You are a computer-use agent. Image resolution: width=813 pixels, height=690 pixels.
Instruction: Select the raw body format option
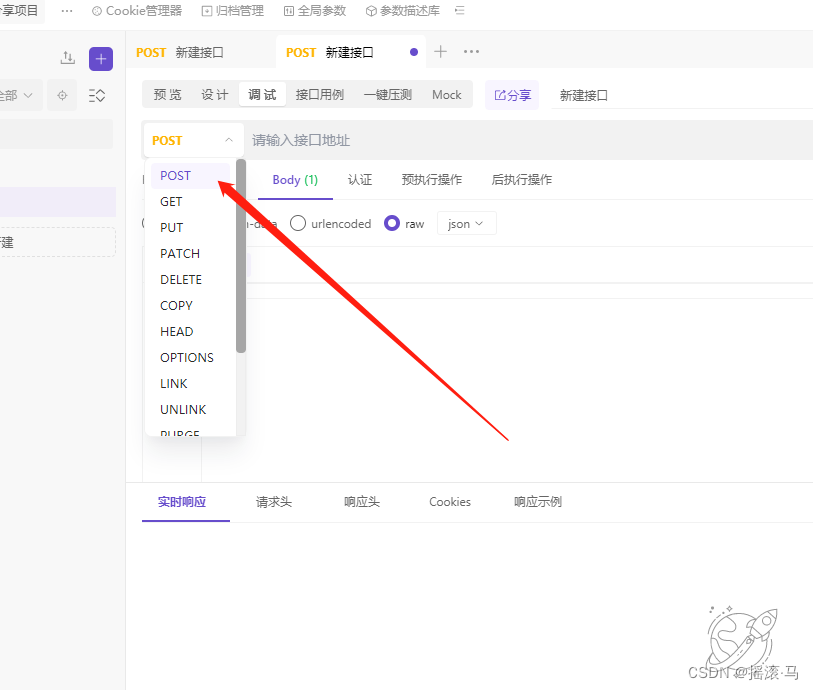[x=392, y=223]
